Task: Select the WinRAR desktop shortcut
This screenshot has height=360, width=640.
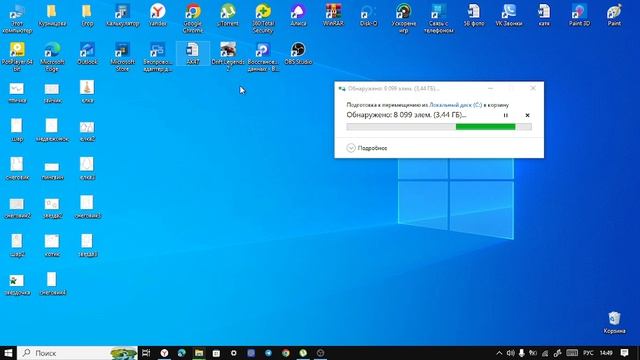Action: (333, 16)
